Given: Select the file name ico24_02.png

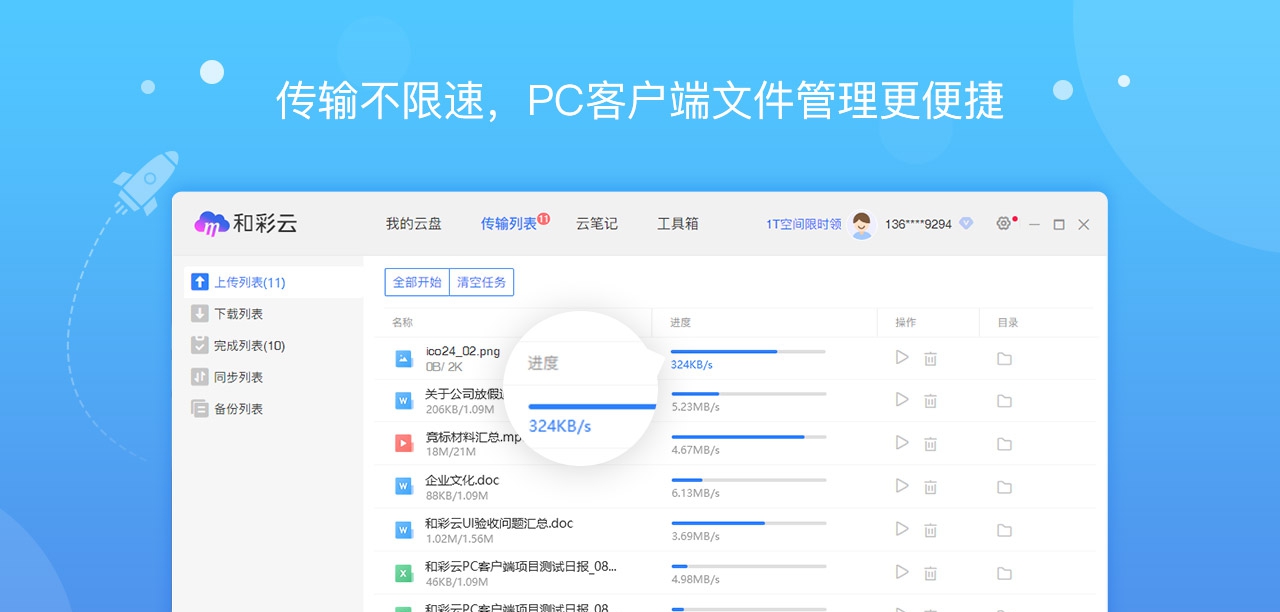Looking at the screenshot, I should coord(463,351).
